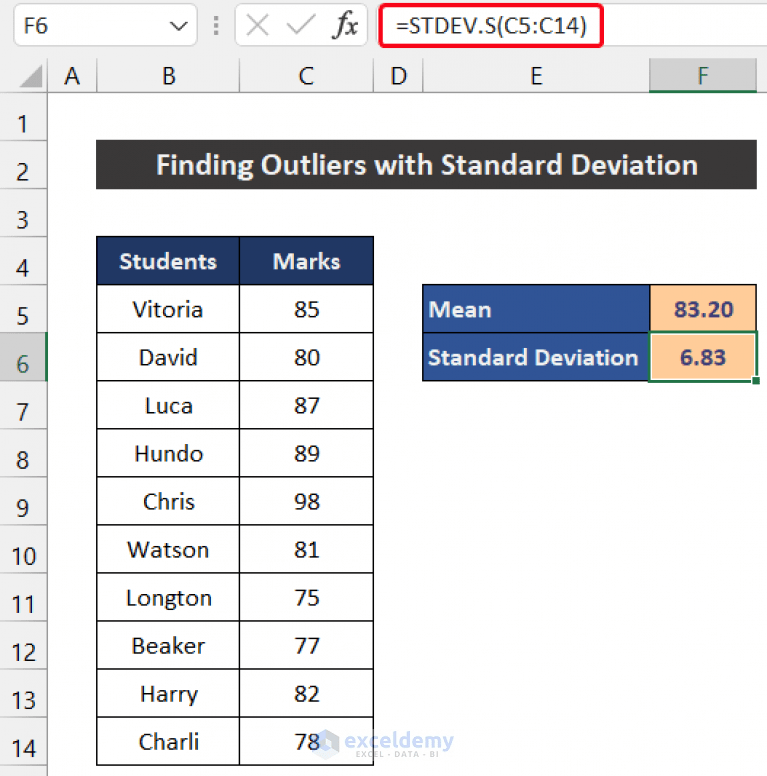This screenshot has height=776, width=767.
Task: Select row 6 header
Action: point(23,357)
